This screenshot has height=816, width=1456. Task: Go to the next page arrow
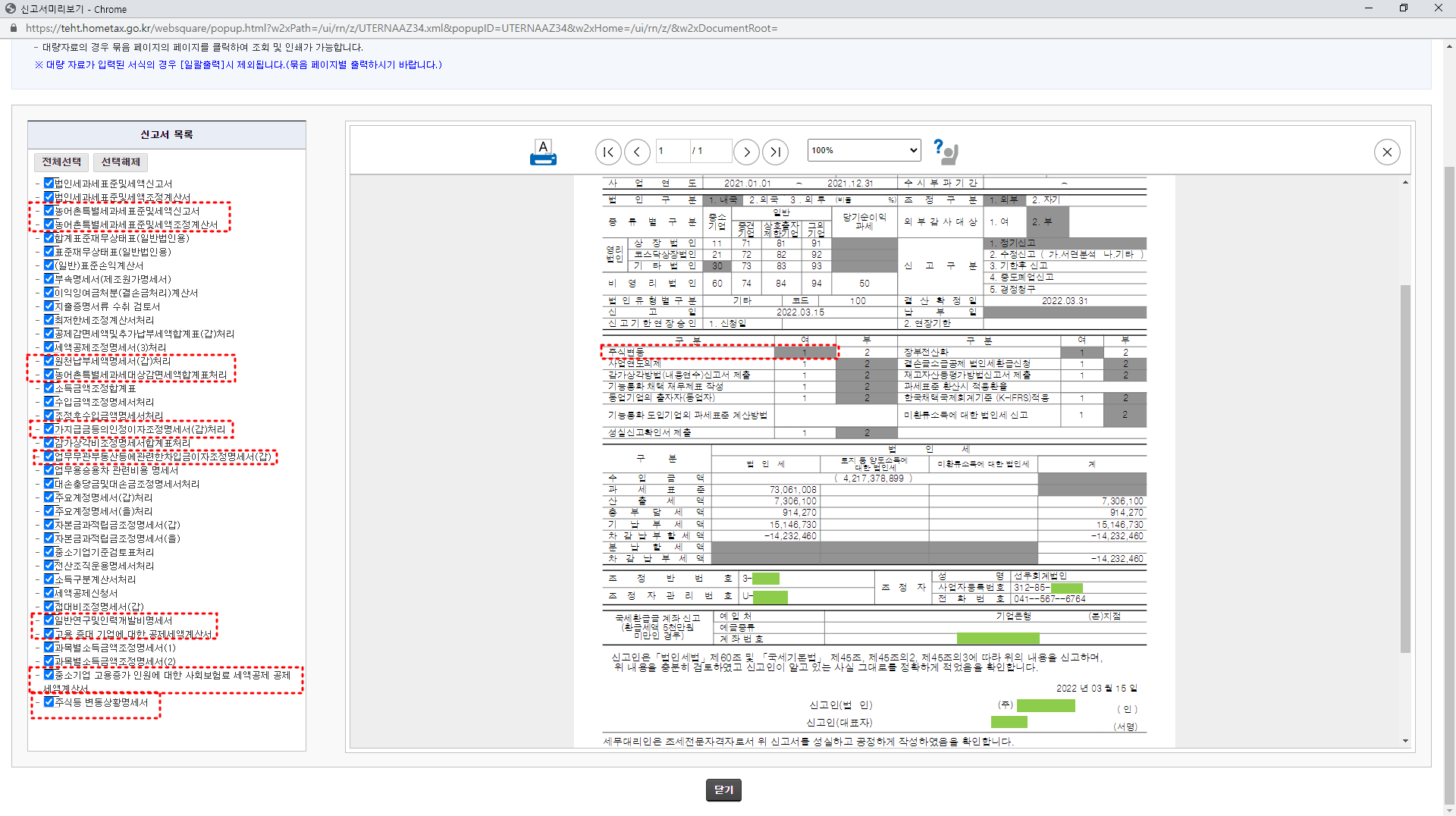[x=746, y=152]
